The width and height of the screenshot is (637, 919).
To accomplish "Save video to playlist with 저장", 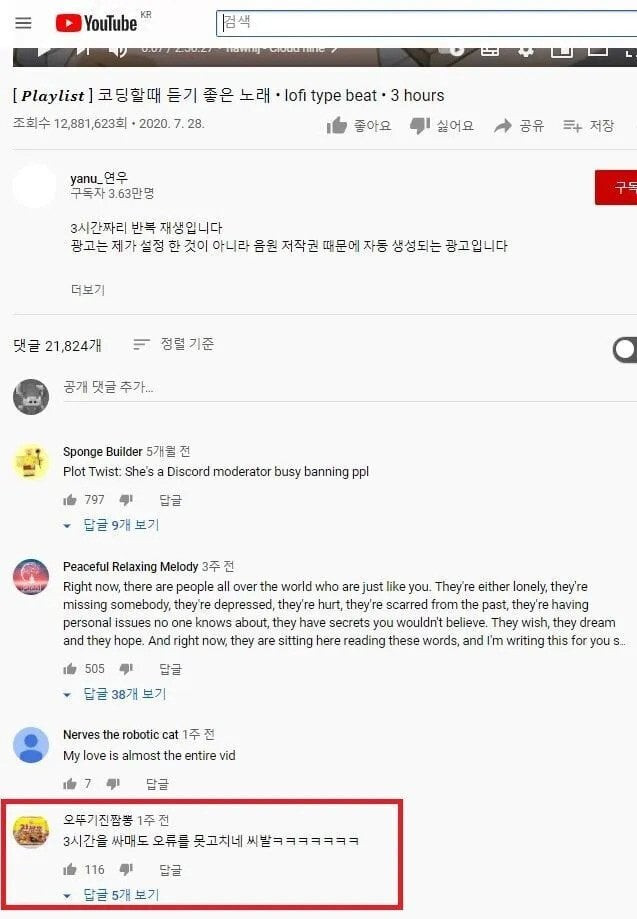I will [588, 125].
